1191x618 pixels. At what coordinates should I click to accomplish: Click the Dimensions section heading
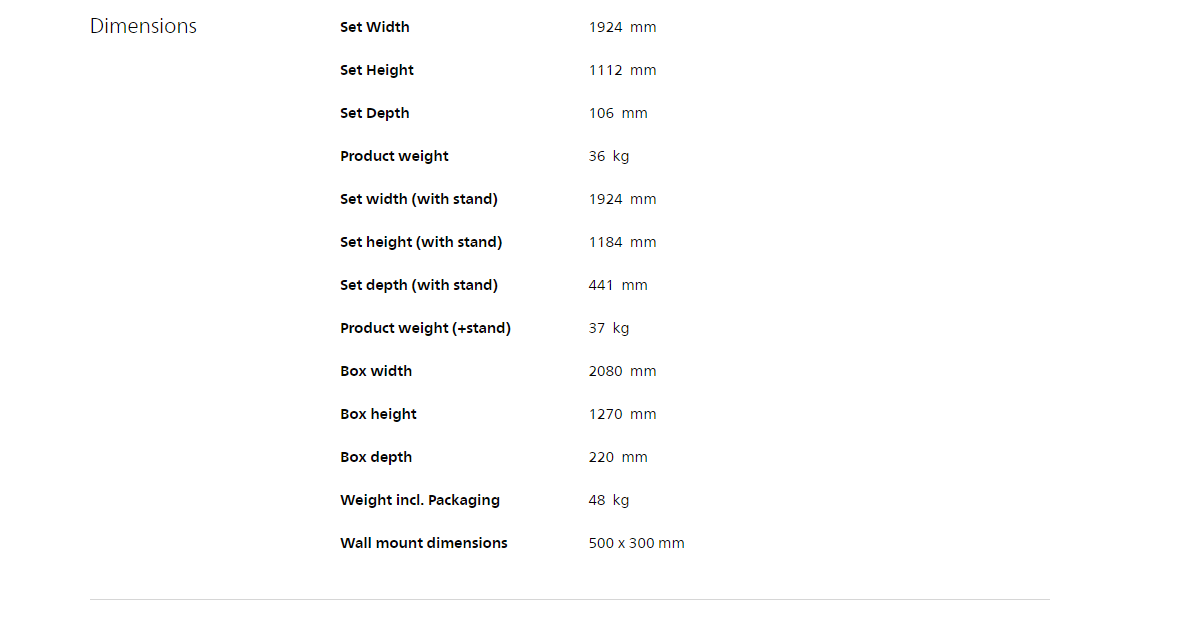tap(143, 26)
